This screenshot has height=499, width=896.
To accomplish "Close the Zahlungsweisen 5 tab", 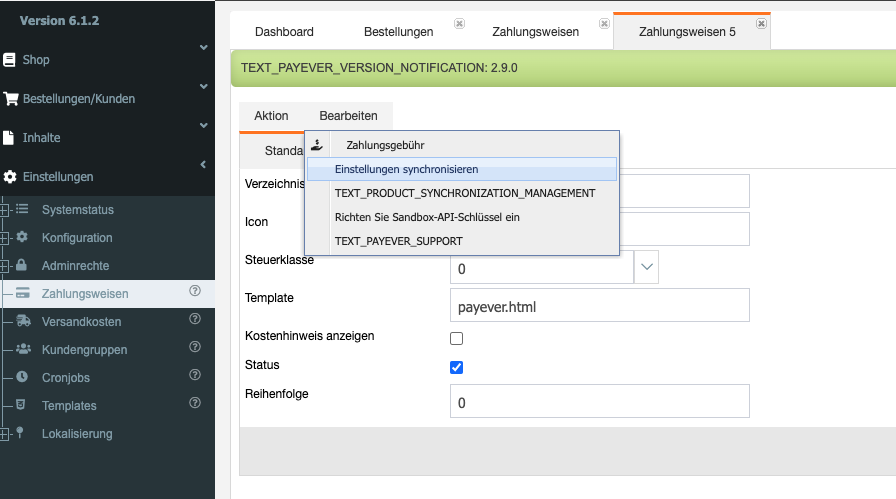I will click(761, 23).
